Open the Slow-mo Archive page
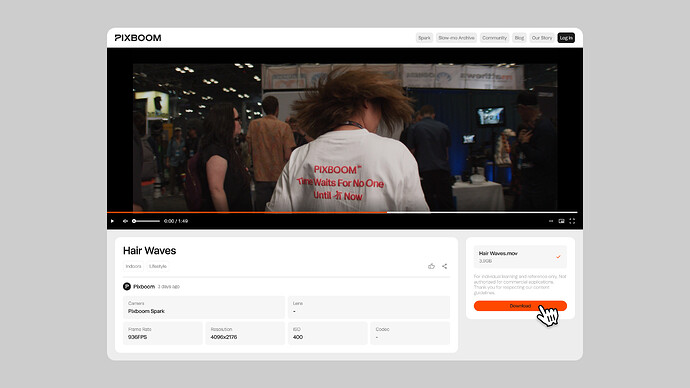Viewport: 690px width, 388px height. click(x=456, y=38)
